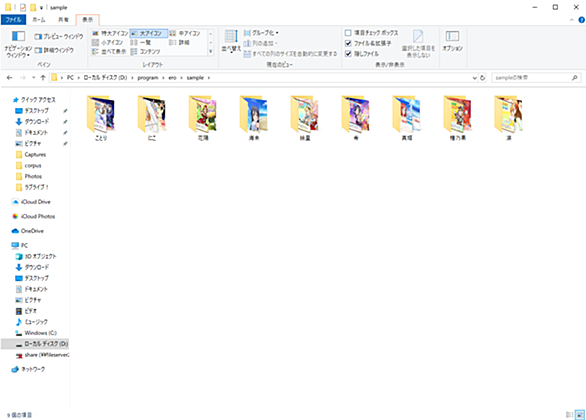Open address bar history dropdown

tap(474, 78)
